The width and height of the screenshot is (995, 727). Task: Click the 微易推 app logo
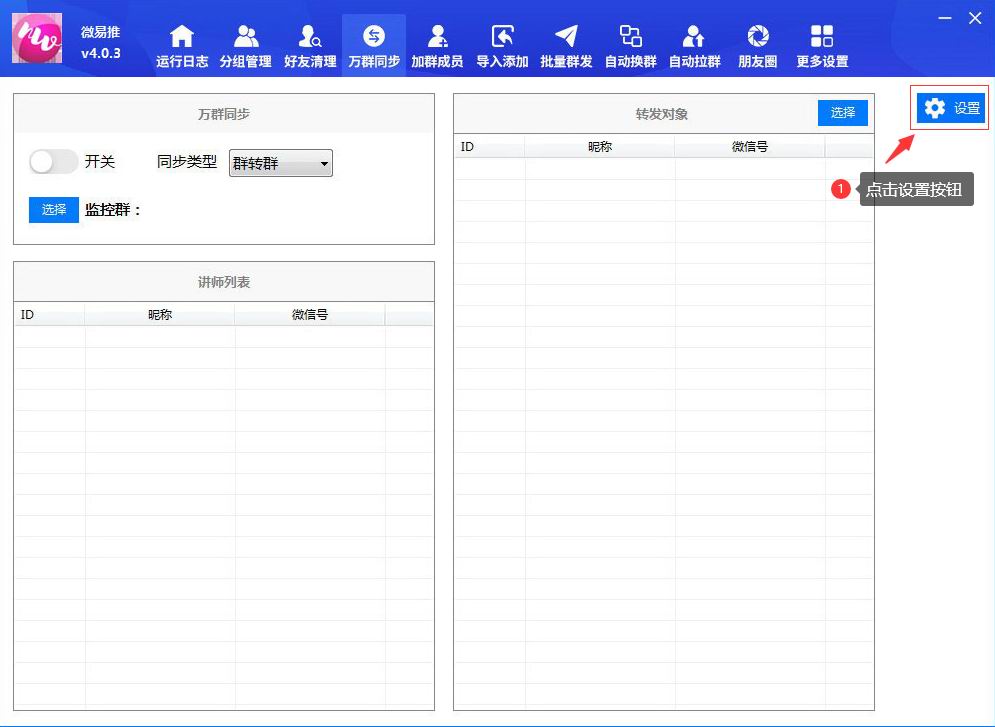coord(37,38)
